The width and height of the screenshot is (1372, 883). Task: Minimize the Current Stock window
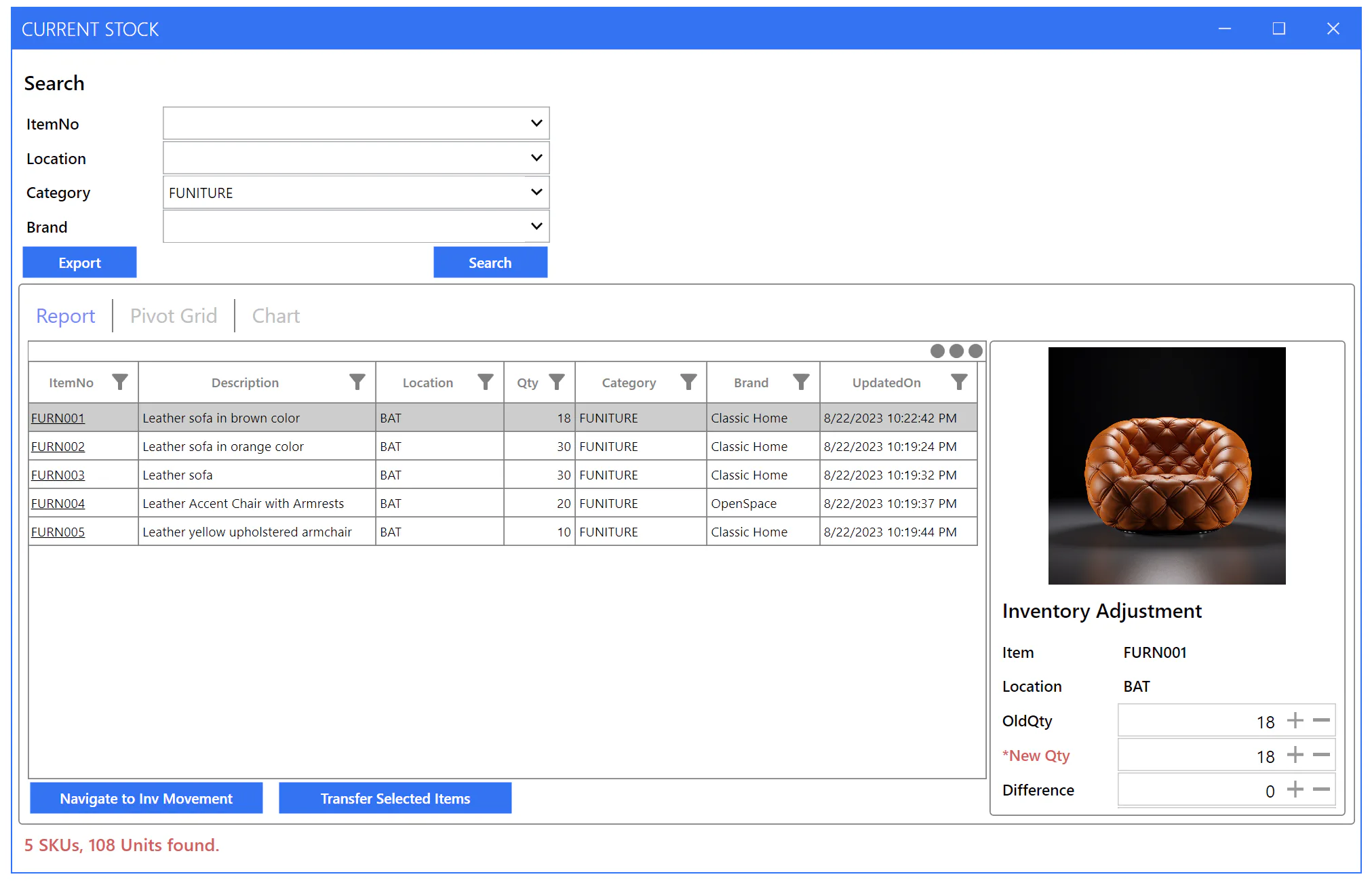point(1225,28)
